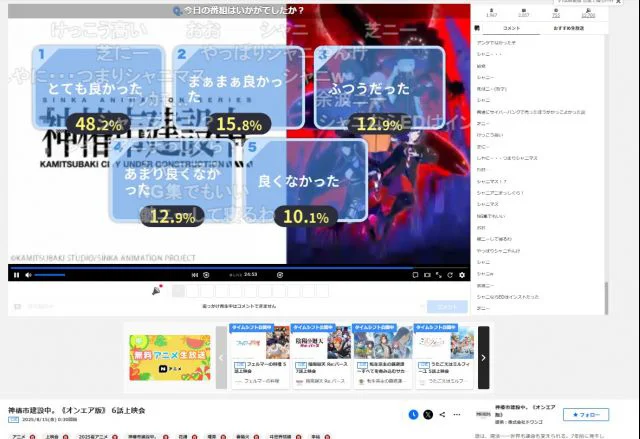Toggle comment display icon in player
The width and height of the screenshot is (640, 439).
click(415, 275)
